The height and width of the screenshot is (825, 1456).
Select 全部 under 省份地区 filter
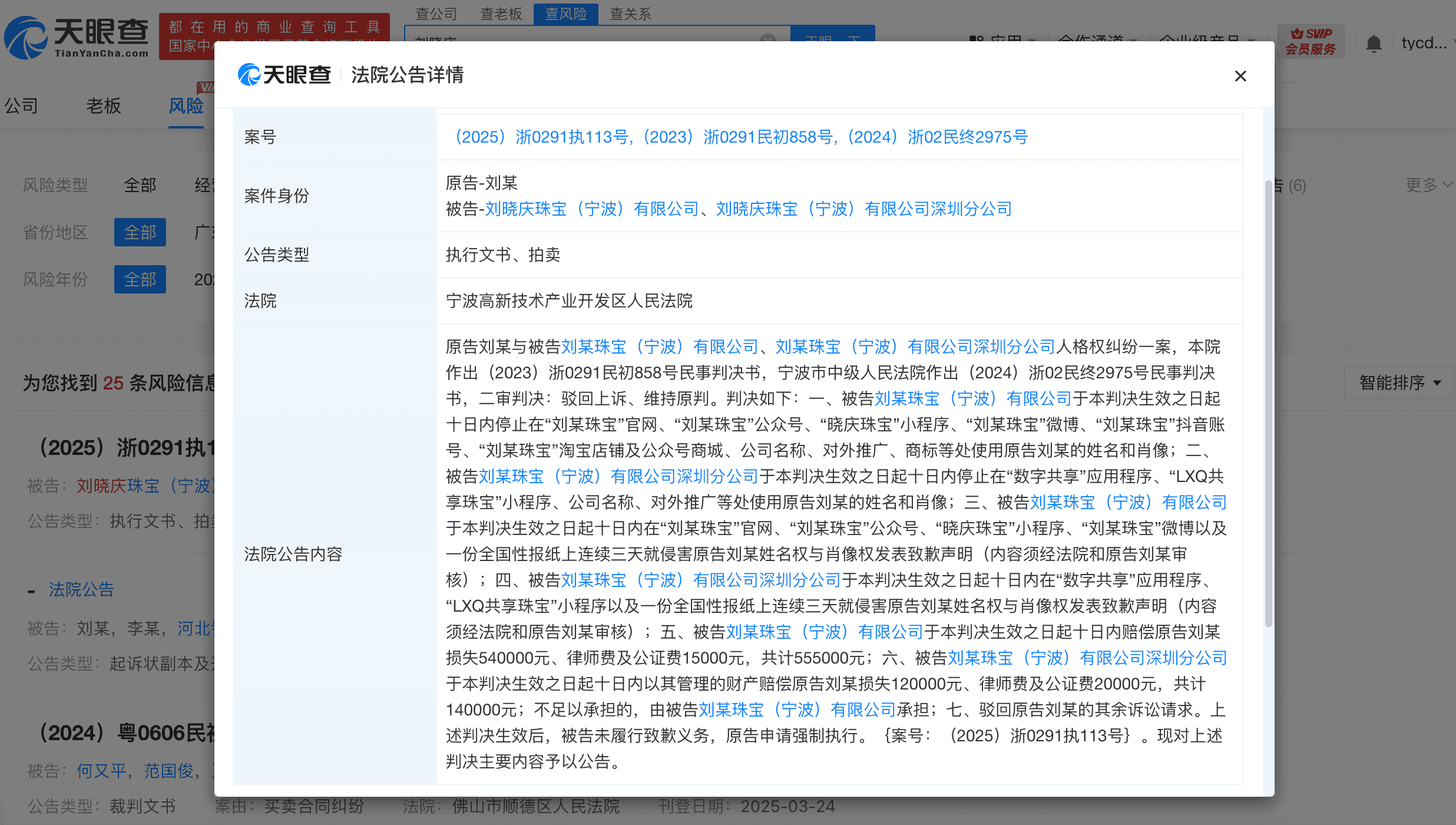click(140, 232)
